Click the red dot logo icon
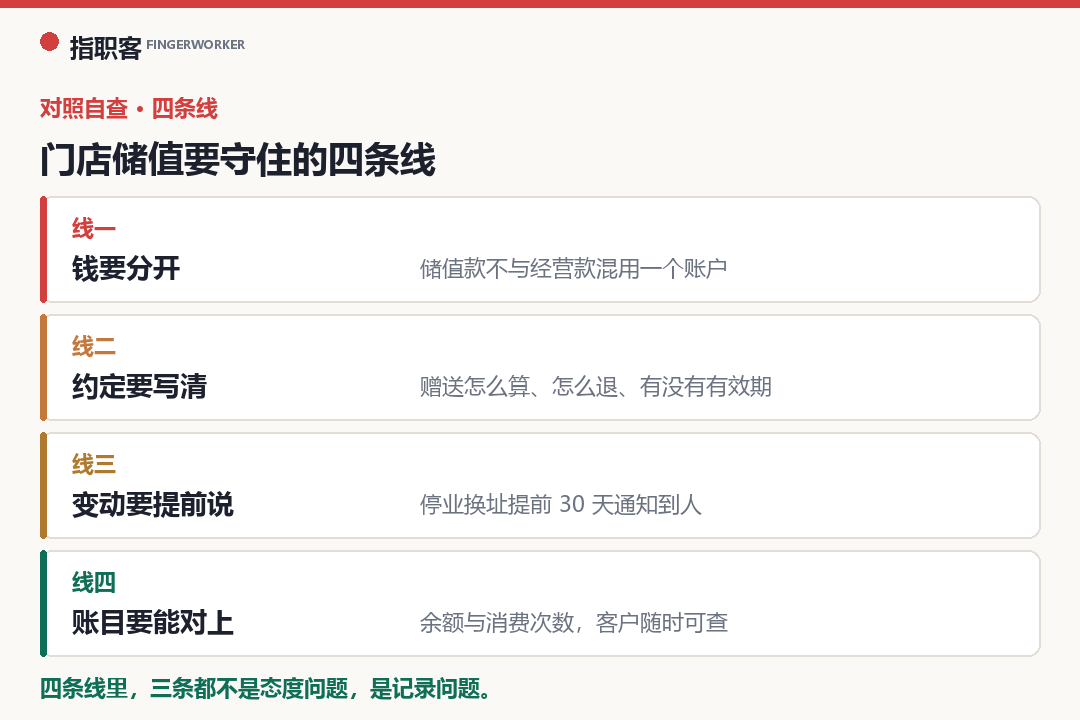This screenshot has height=720, width=1080. [50, 42]
